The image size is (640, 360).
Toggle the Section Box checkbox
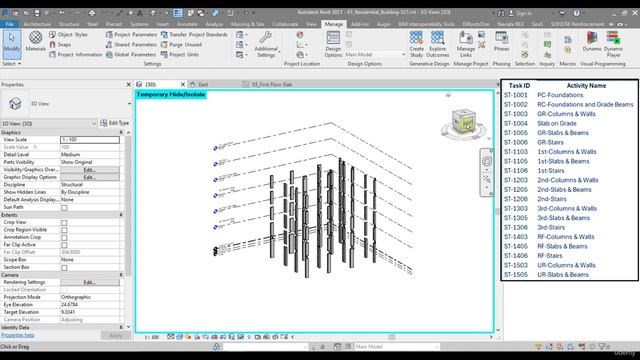(64, 268)
